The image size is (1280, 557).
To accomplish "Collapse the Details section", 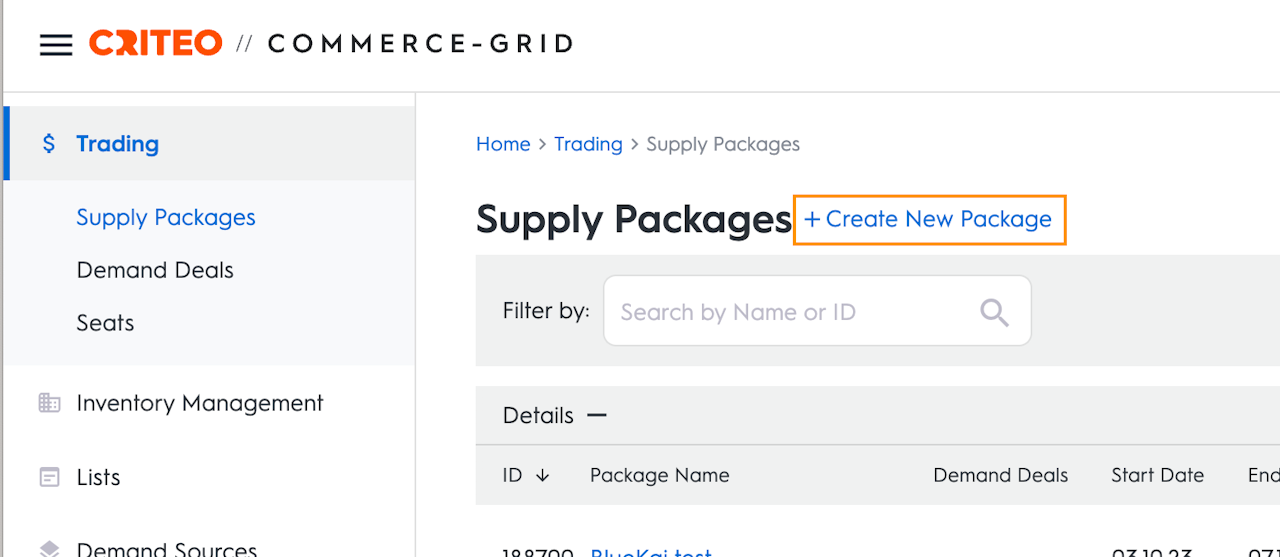I will point(597,415).
